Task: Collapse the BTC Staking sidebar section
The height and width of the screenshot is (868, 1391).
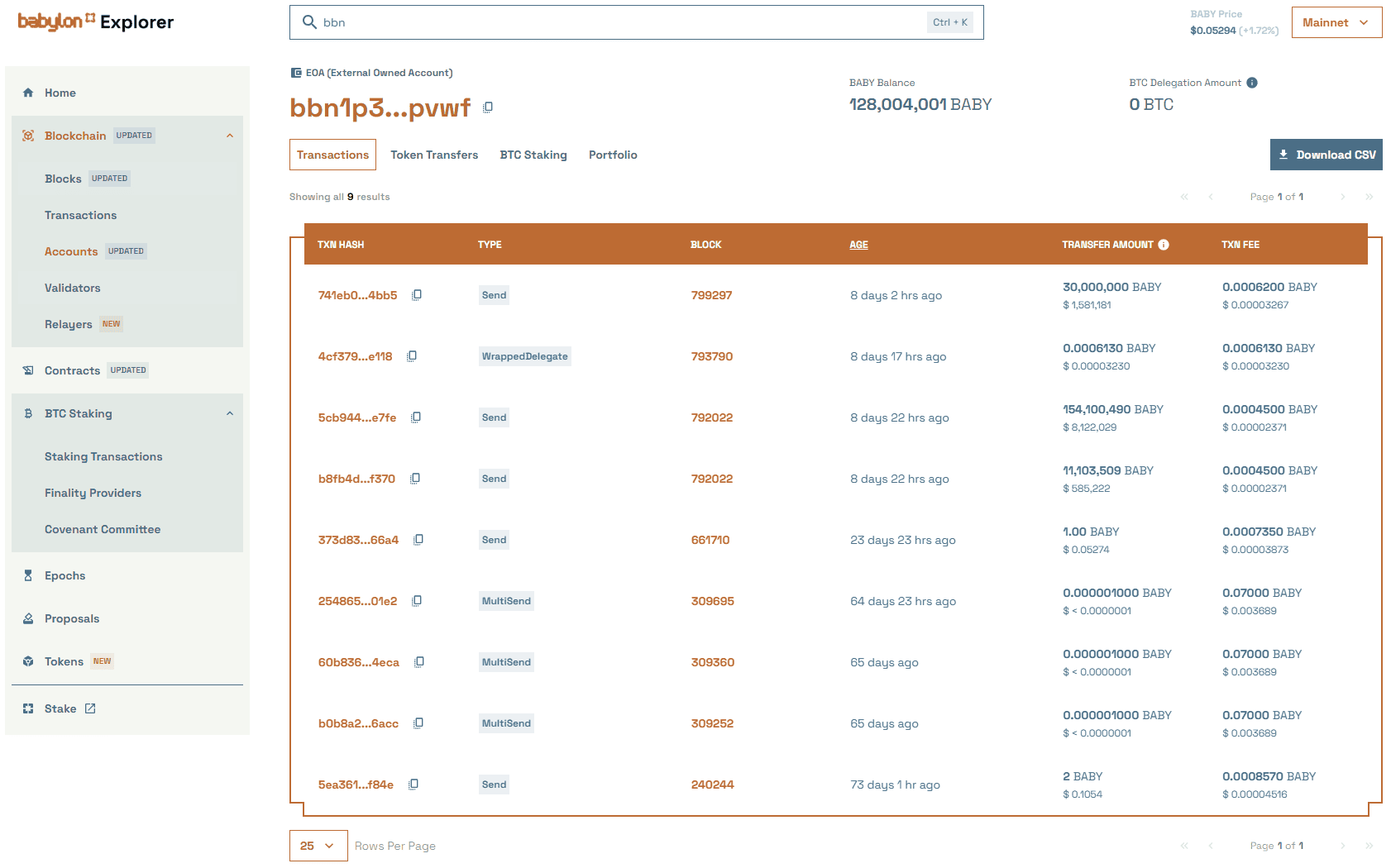Action: point(230,413)
